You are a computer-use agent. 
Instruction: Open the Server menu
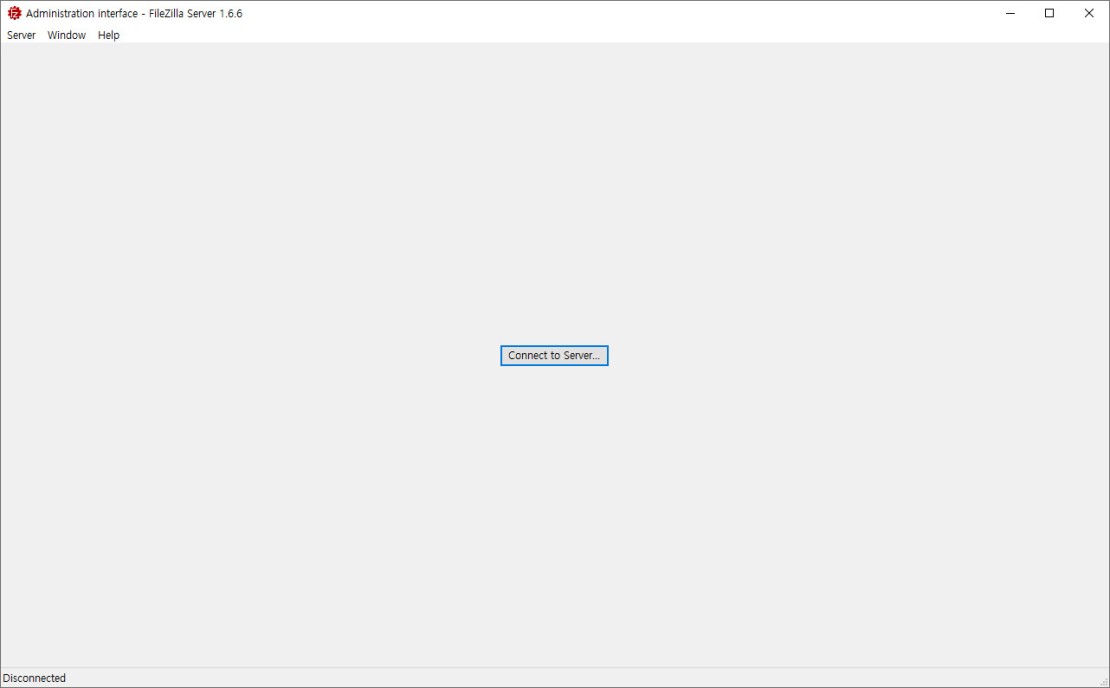coord(21,35)
